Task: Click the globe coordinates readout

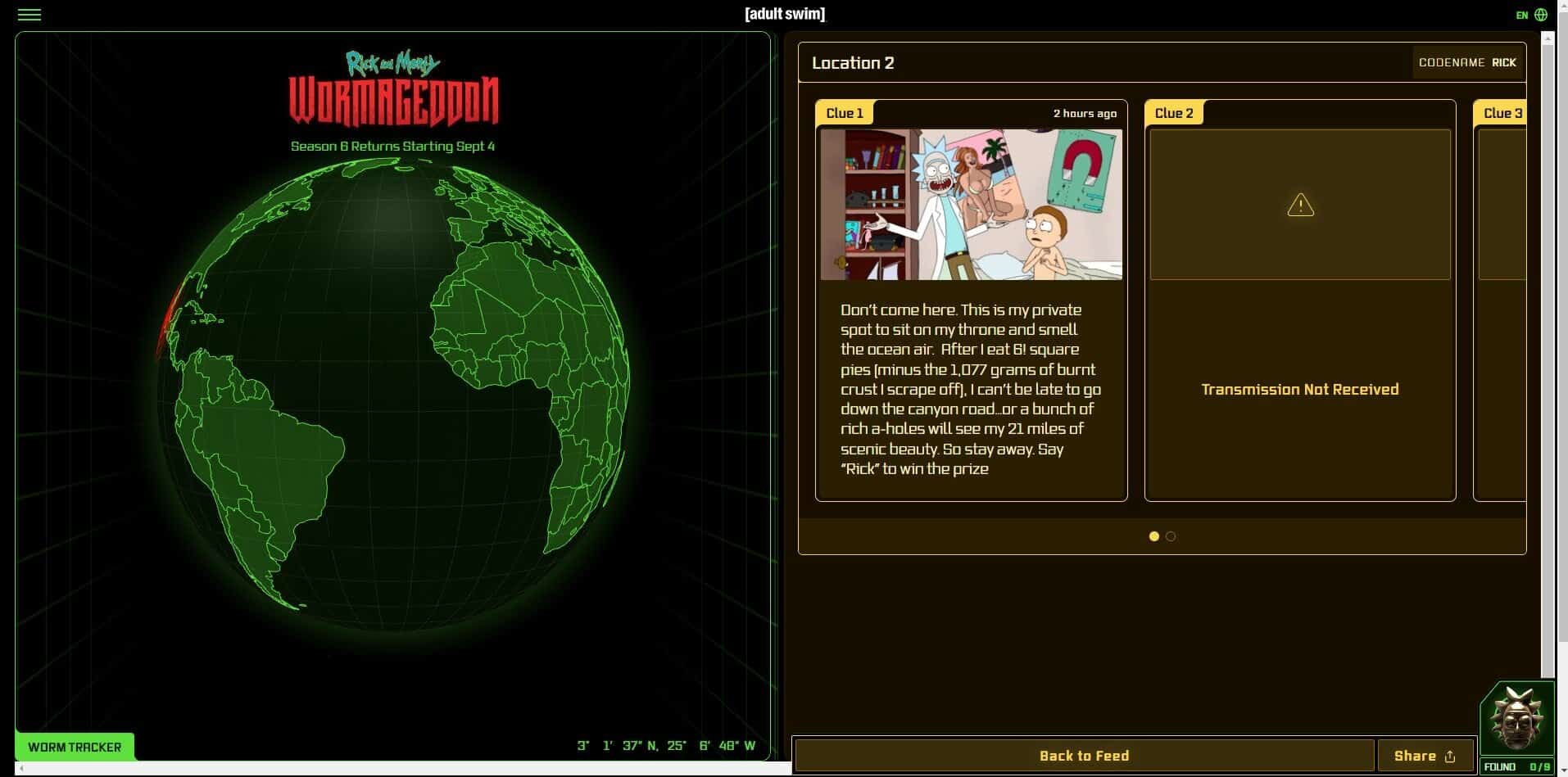Action: pos(666,745)
